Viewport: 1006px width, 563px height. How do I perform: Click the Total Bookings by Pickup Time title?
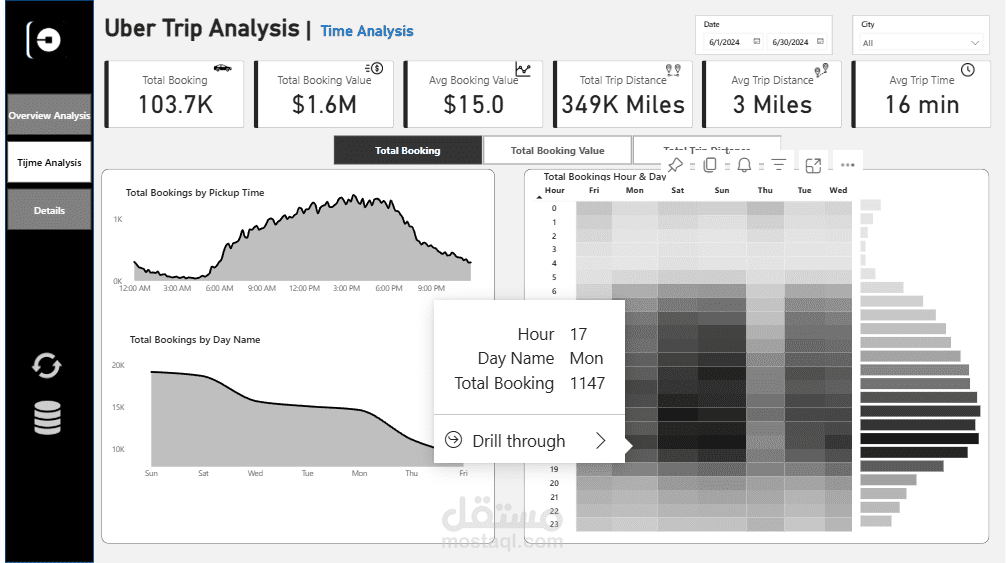[195, 192]
